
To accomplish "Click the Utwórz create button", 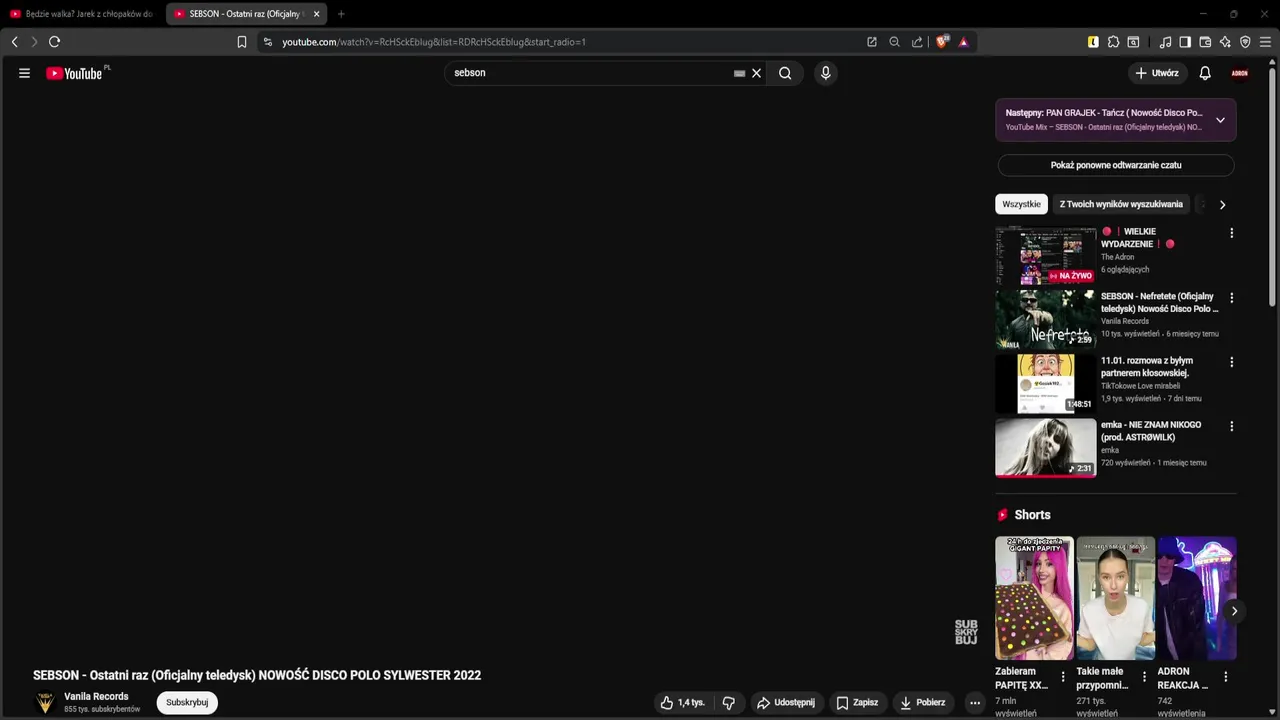I will pyautogui.click(x=1157, y=73).
